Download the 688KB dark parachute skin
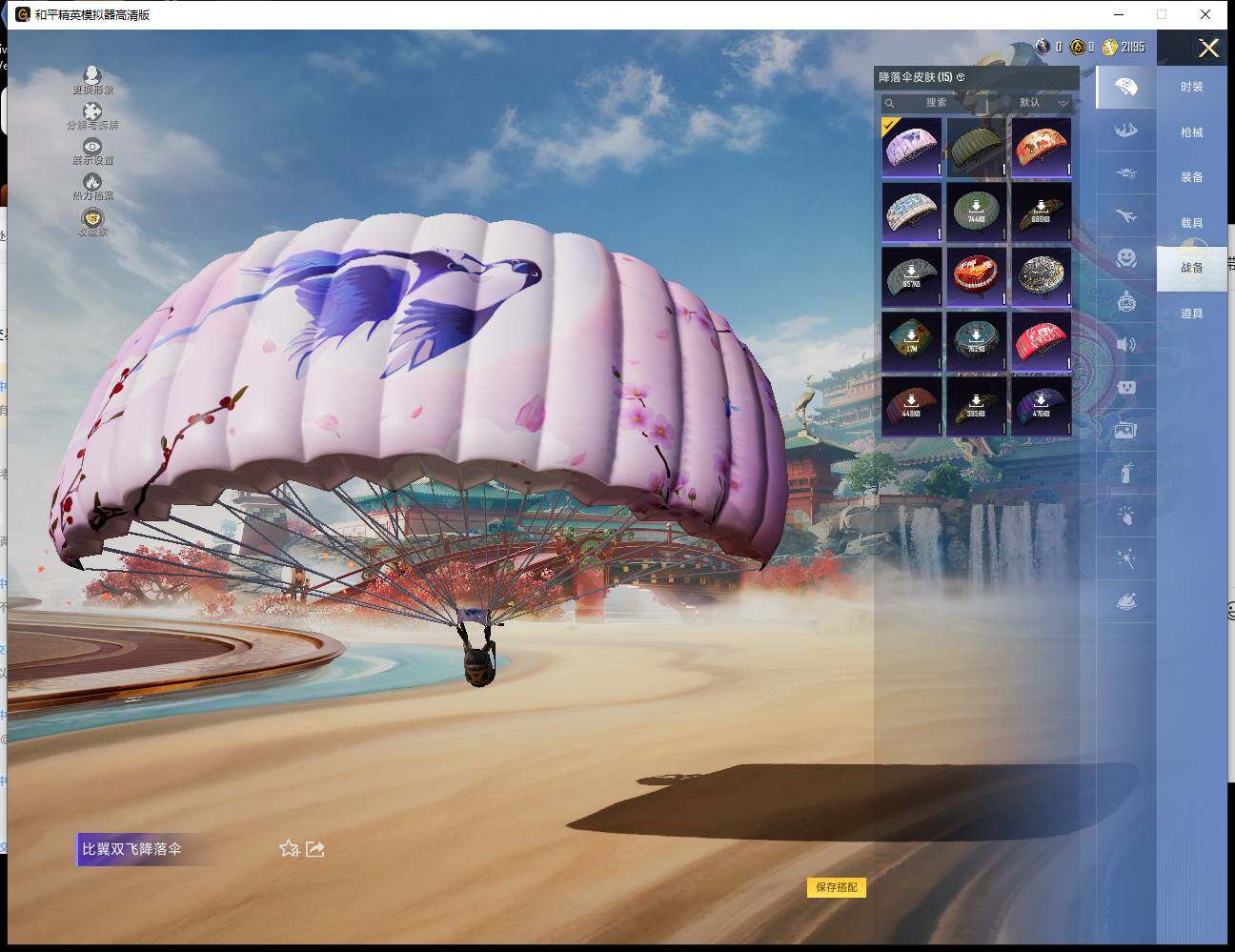Image resolution: width=1235 pixels, height=952 pixels. pos(1042,212)
